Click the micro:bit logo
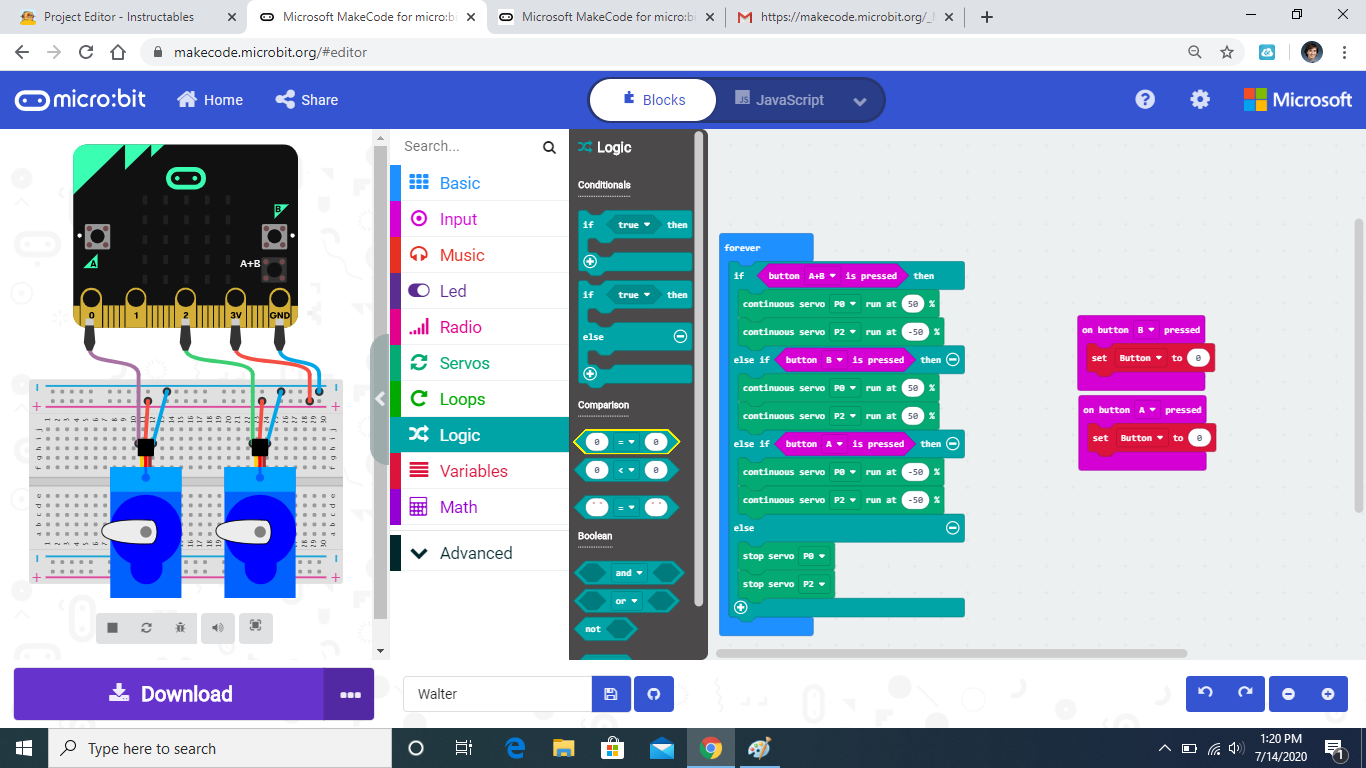Viewport: 1366px width, 768px height. pos(80,99)
